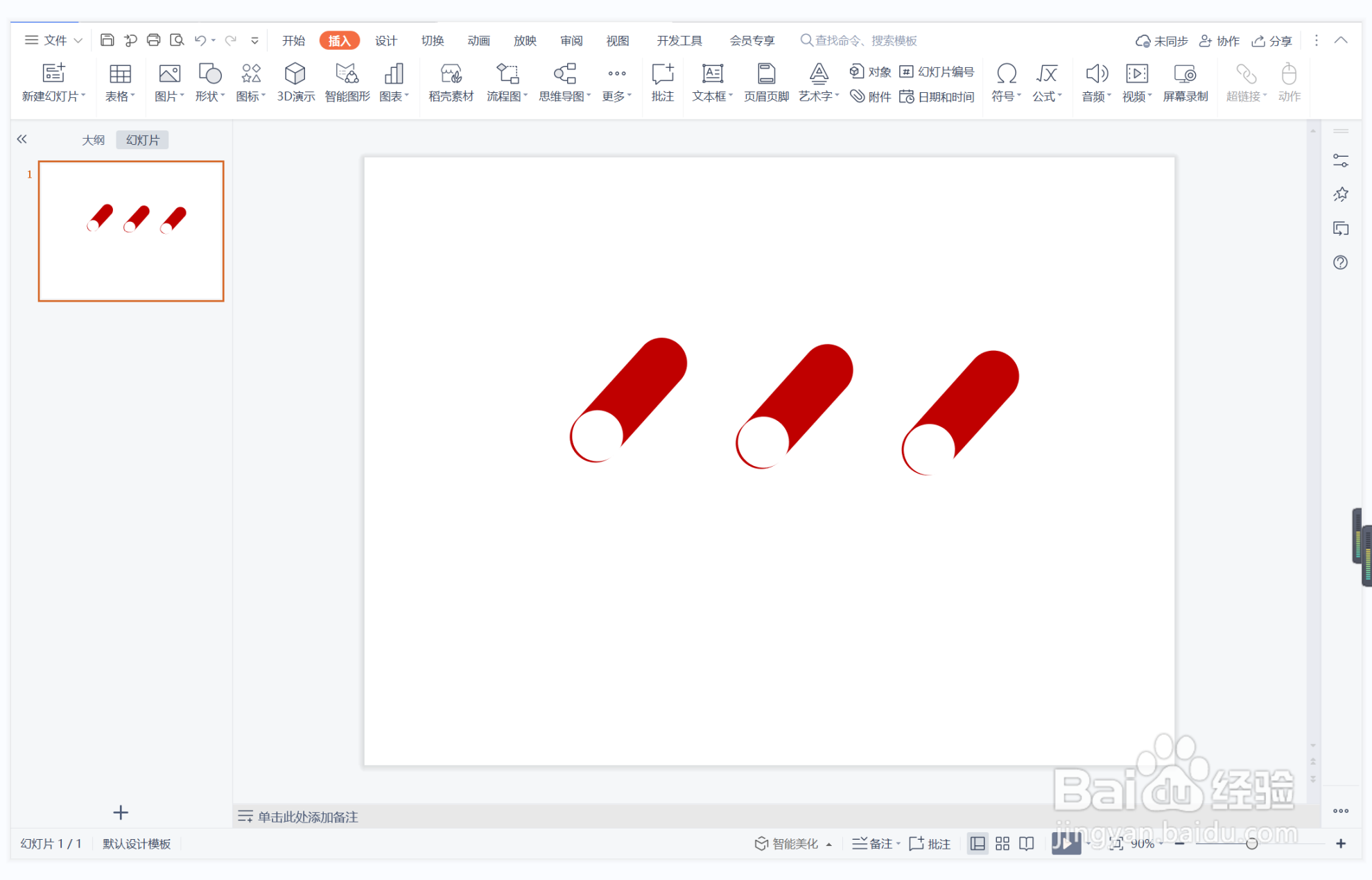Switch to the 设计 ribbon tab

coord(385,40)
